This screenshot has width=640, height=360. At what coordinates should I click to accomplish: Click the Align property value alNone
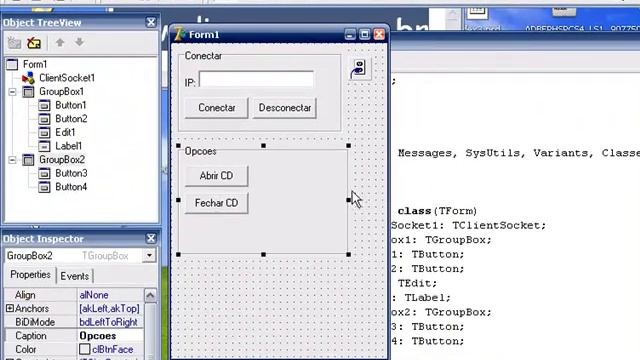click(x=94, y=295)
